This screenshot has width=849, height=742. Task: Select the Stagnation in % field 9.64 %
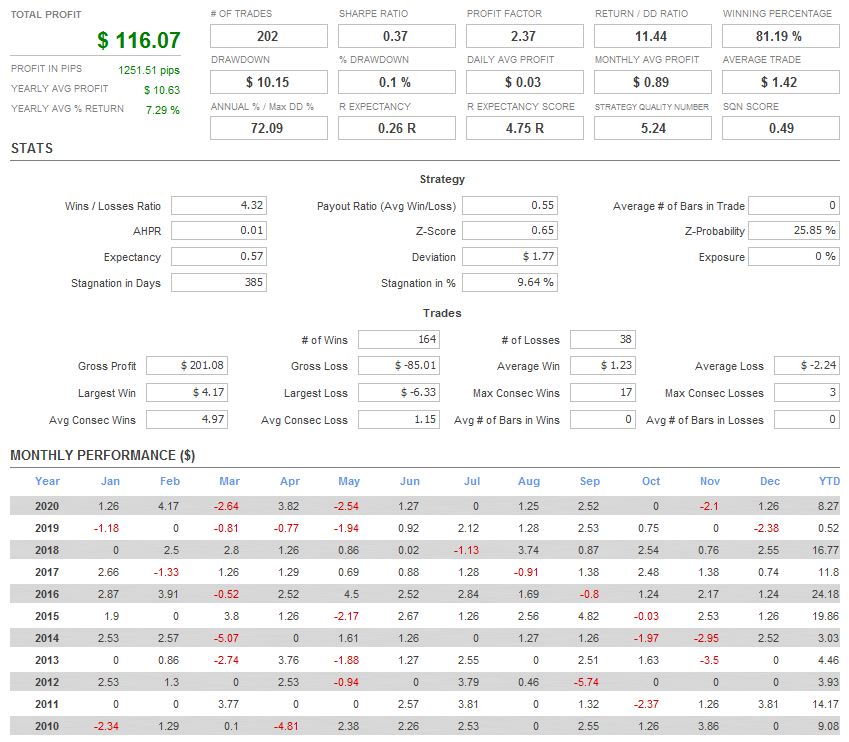[510, 283]
